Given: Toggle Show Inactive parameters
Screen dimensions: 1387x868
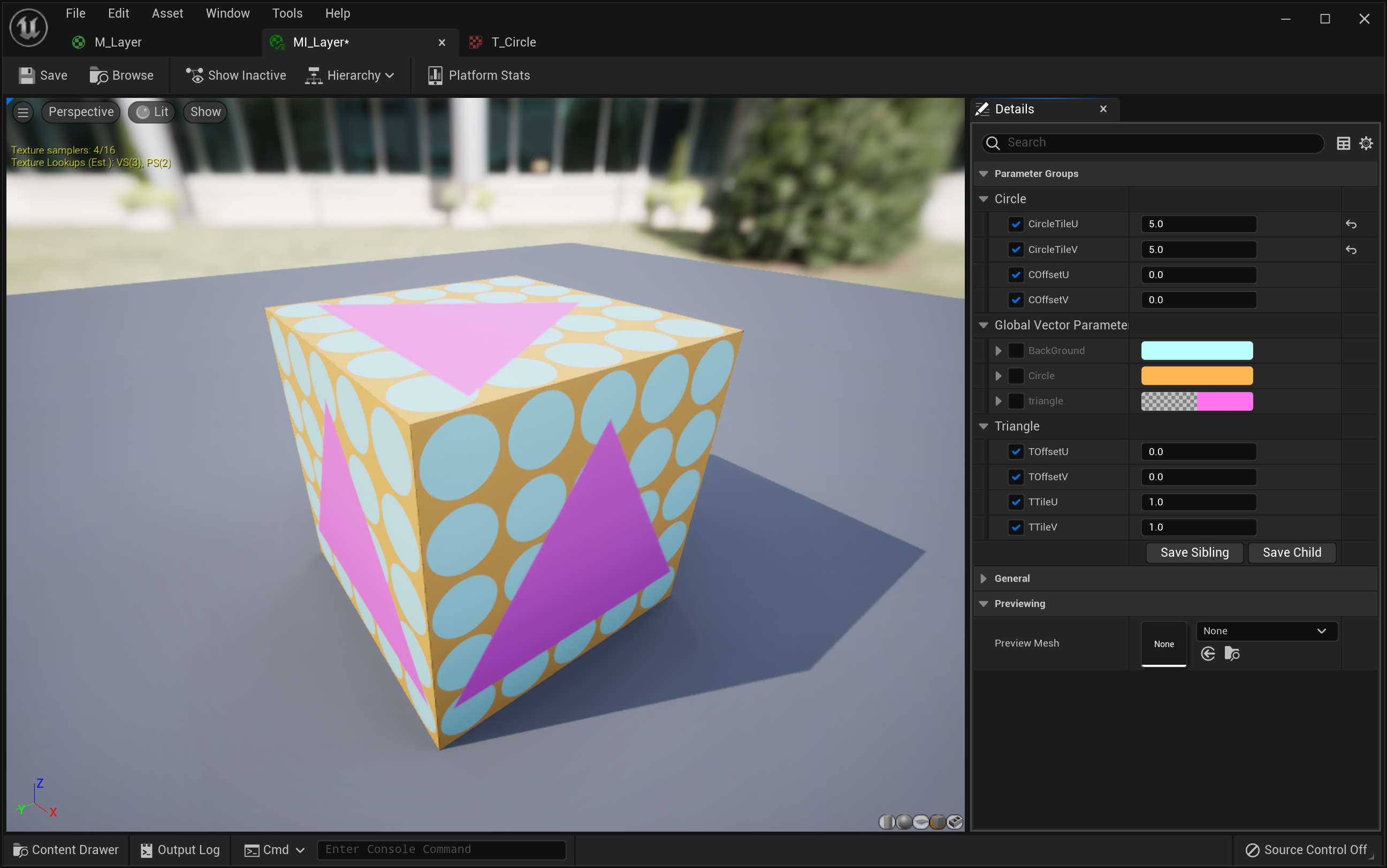Looking at the screenshot, I should (236, 75).
